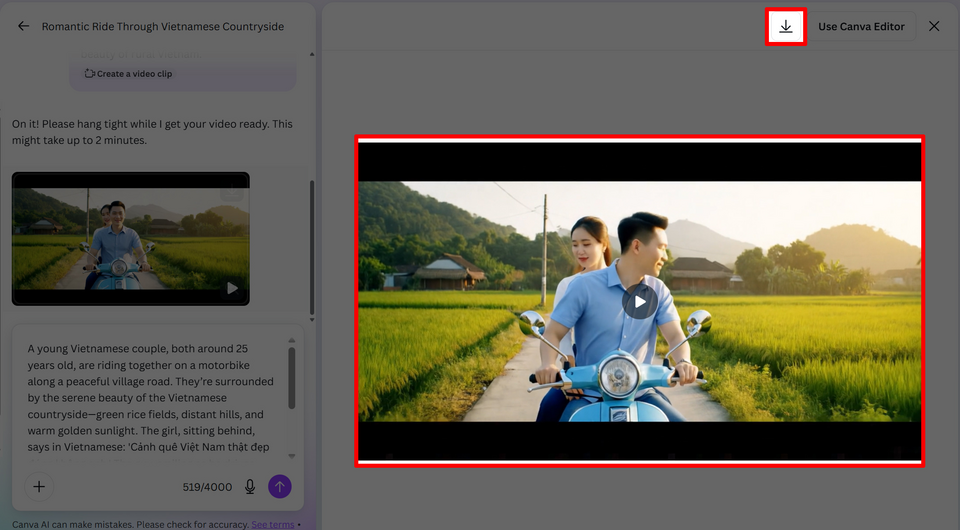Start voice input with the microphone icon
960x530 pixels.
tap(250, 487)
